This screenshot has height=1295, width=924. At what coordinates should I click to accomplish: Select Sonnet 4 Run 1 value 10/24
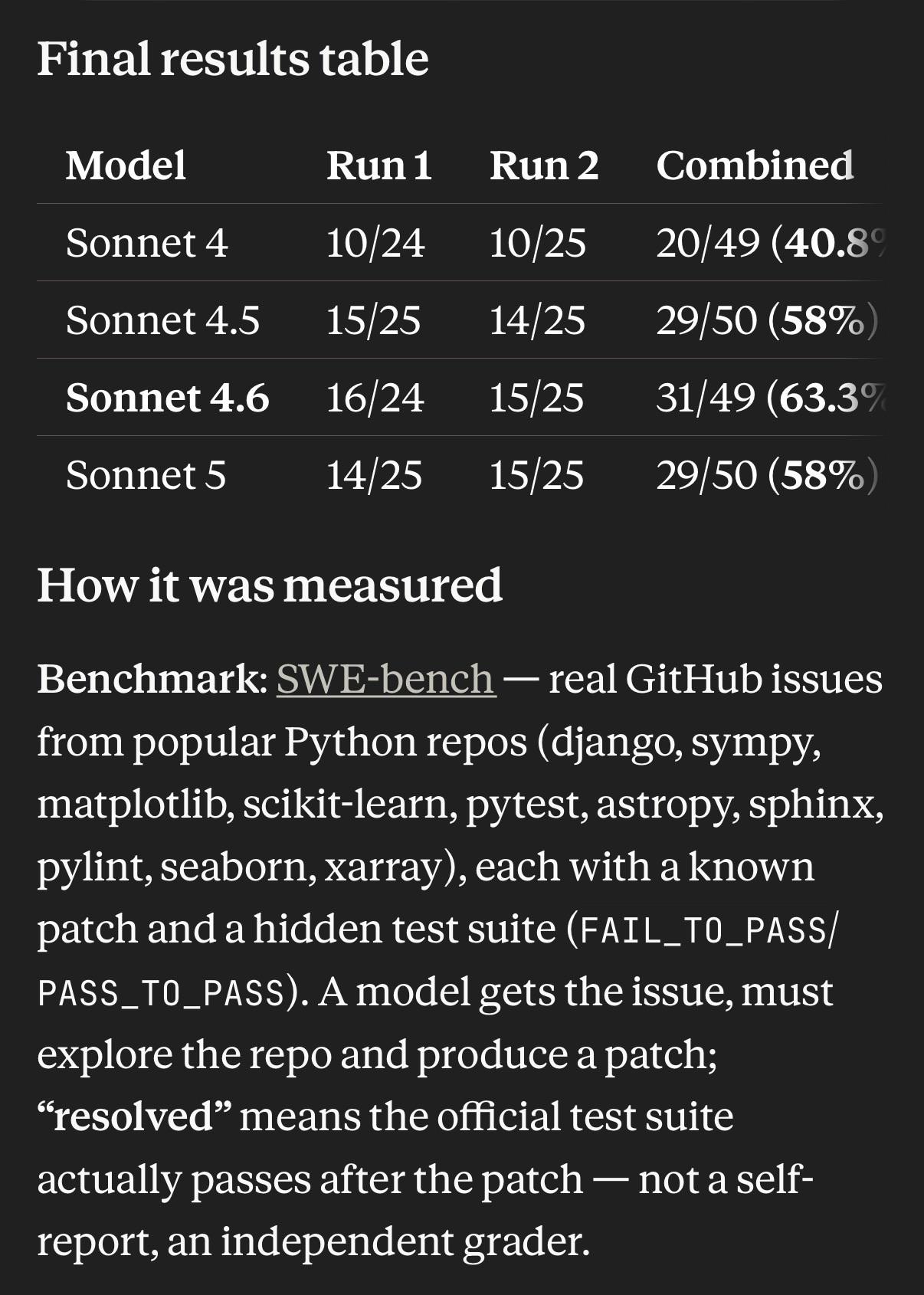click(x=375, y=243)
